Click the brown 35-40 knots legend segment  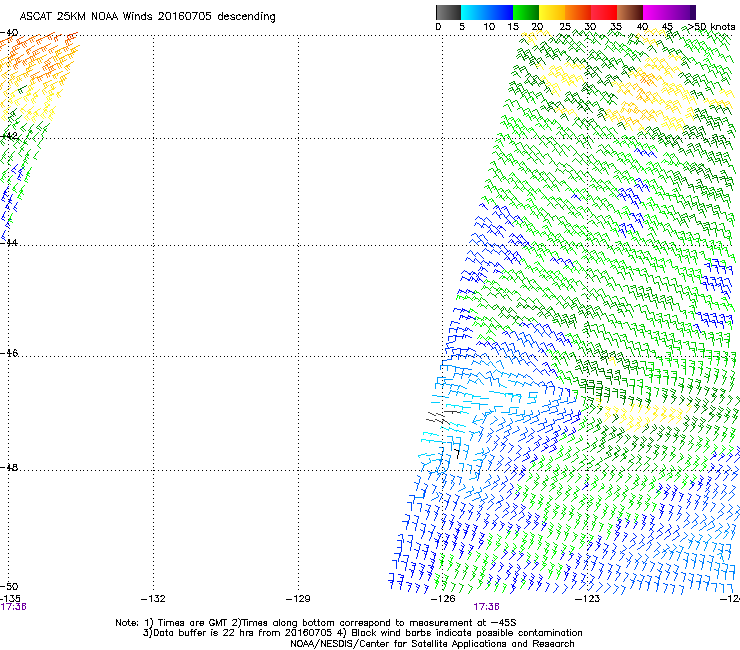630,12
